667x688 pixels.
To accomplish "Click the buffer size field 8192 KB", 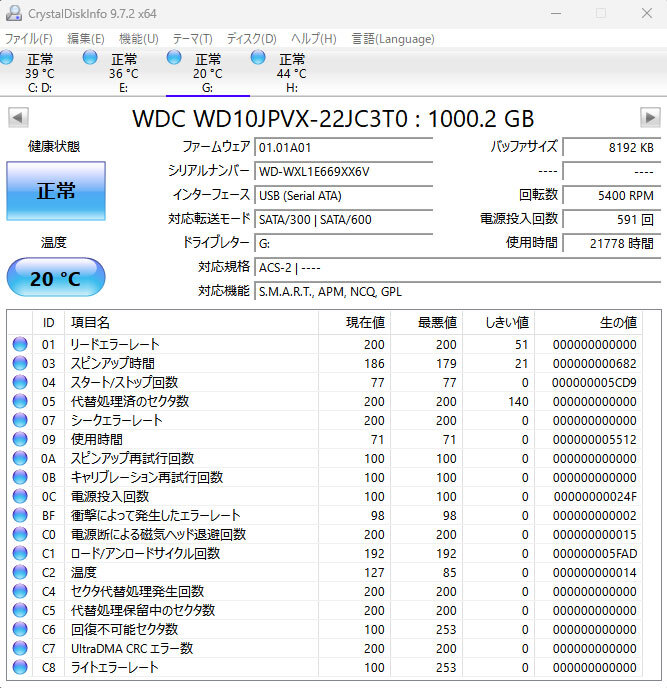I will coord(612,147).
